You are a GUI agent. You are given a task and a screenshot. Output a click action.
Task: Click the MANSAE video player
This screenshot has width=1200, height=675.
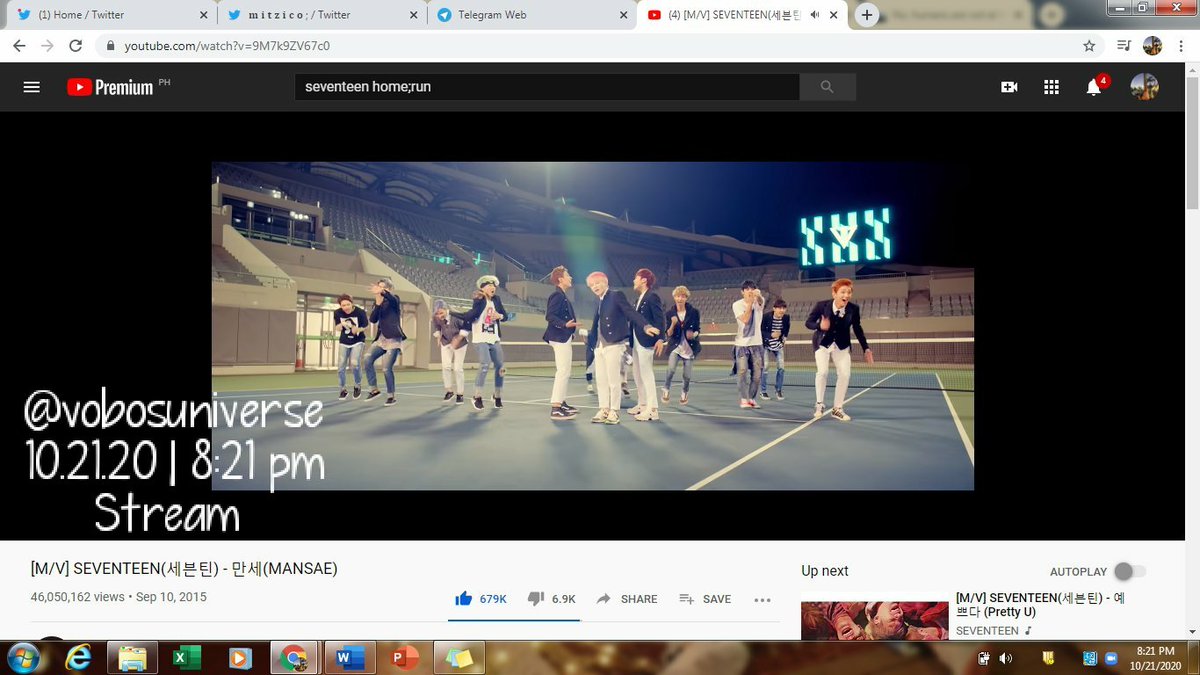[592, 326]
